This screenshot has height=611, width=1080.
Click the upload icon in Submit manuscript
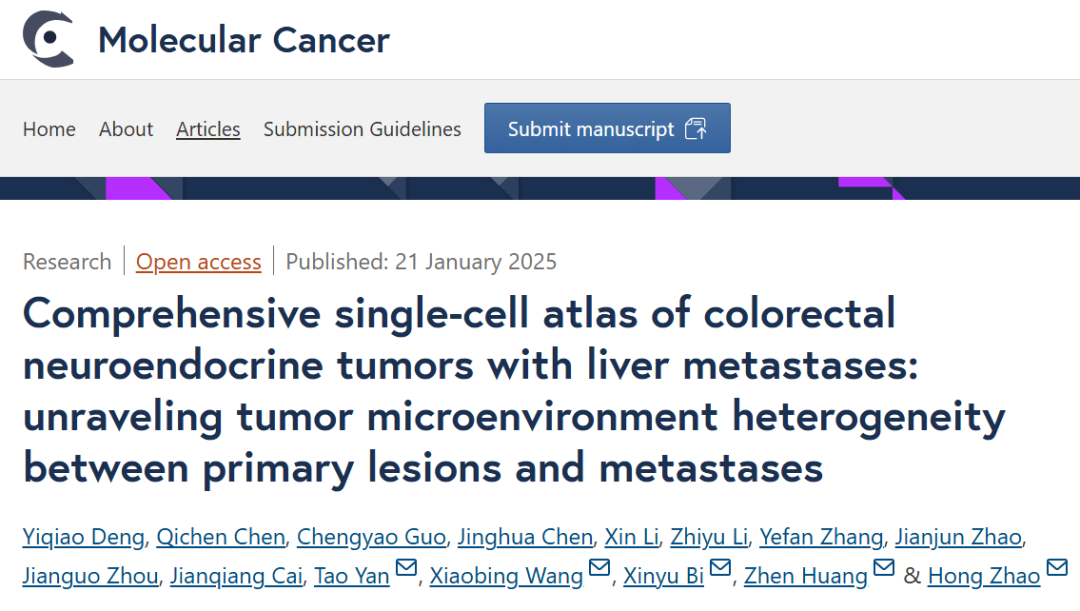point(696,129)
